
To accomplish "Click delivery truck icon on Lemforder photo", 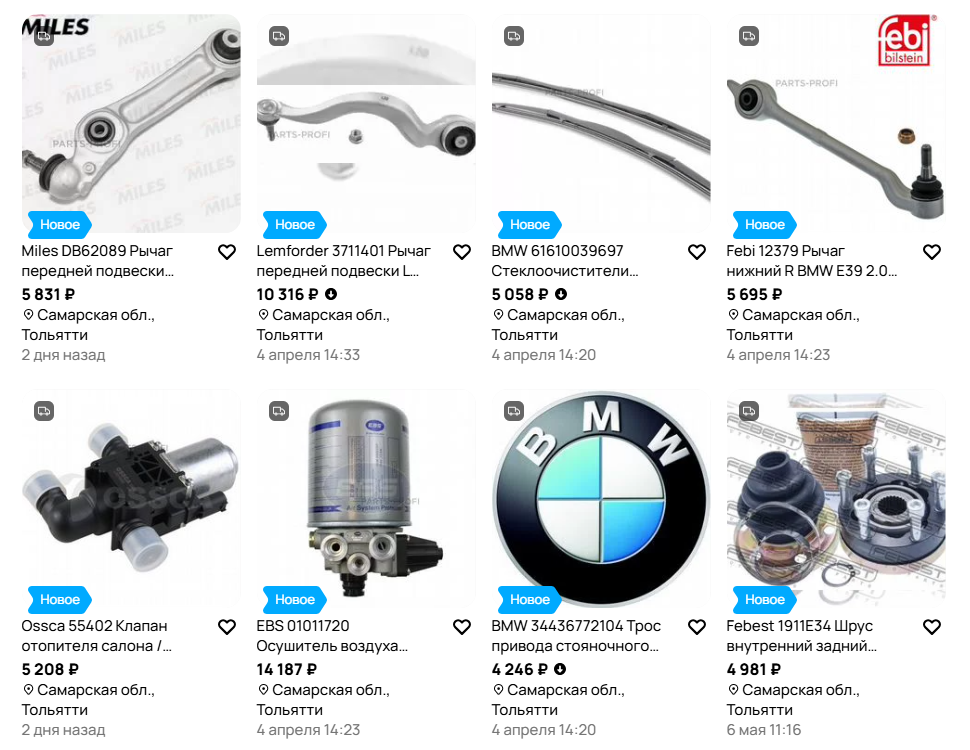I will click(x=279, y=36).
